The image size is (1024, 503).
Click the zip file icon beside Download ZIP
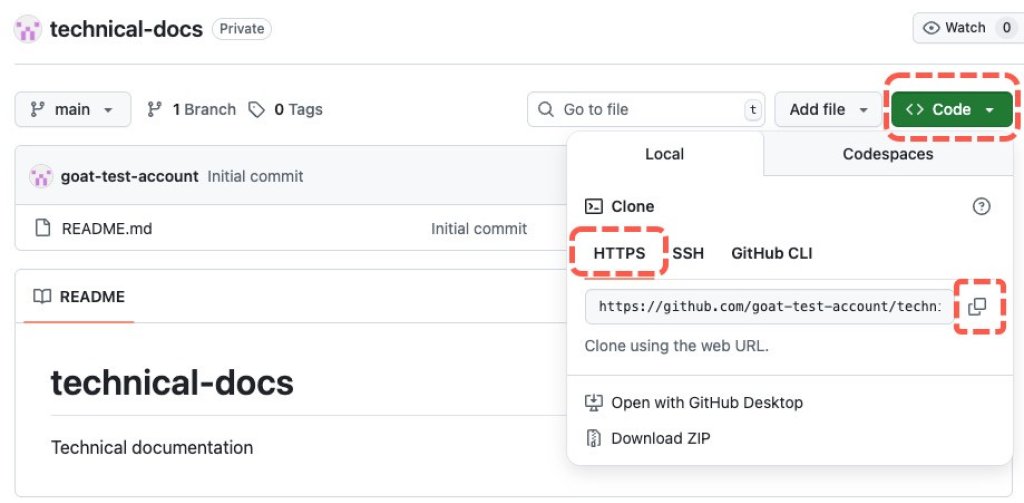[593, 438]
